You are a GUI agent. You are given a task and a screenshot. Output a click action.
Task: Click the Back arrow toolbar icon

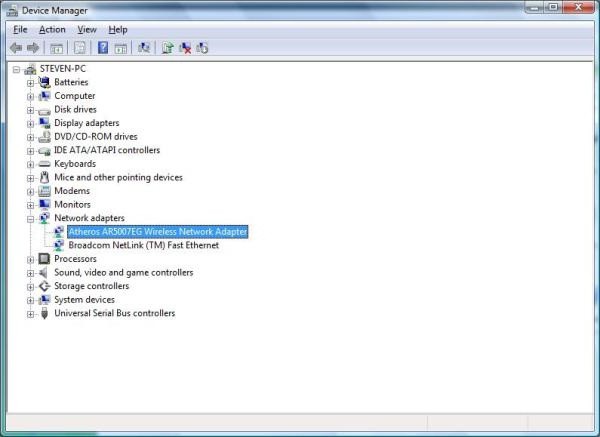tap(15, 47)
